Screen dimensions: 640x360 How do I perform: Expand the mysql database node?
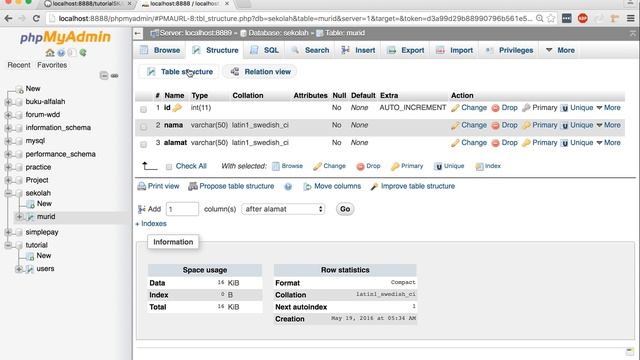8,141
